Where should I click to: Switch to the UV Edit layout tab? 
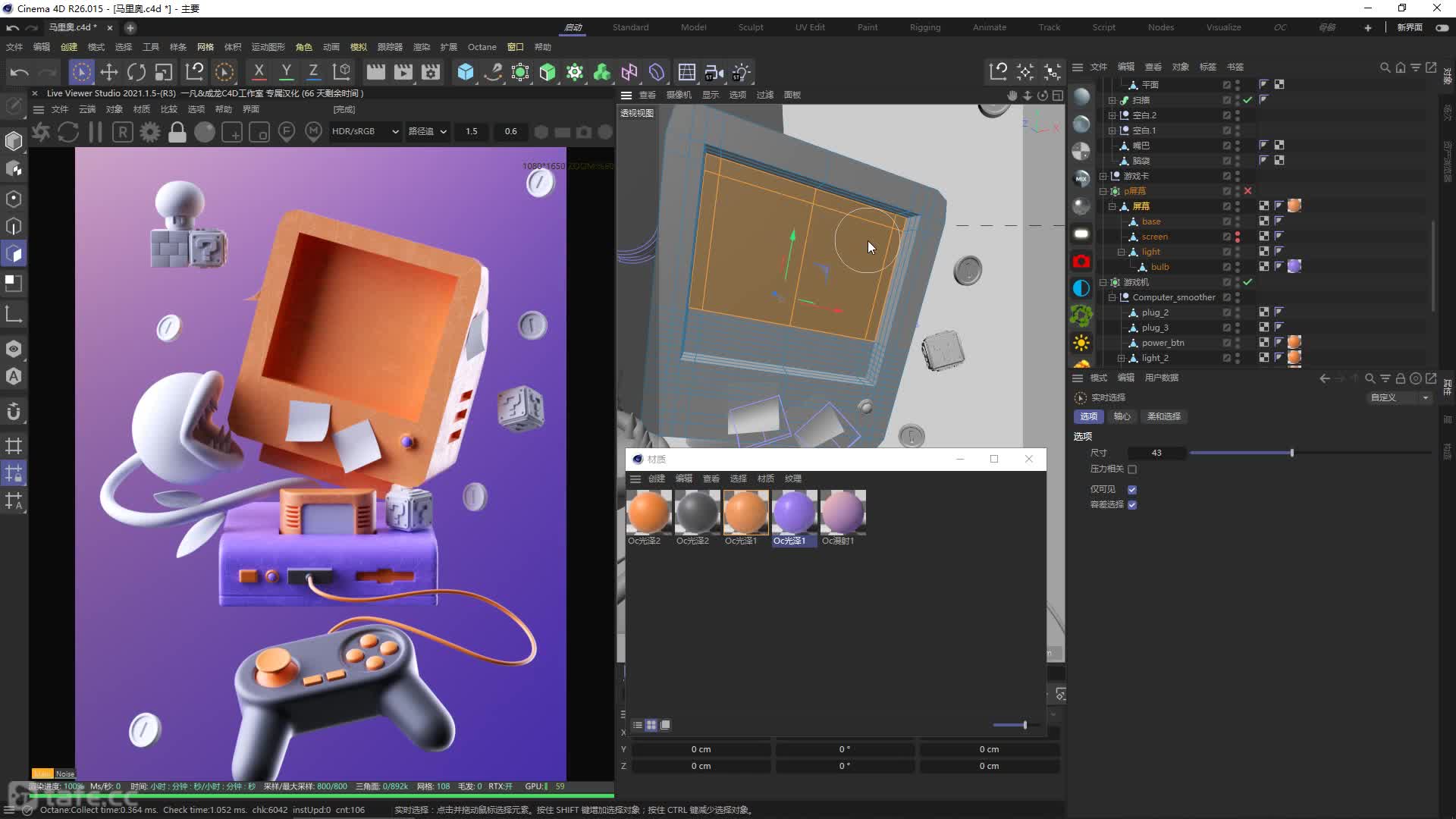[x=810, y=27]
